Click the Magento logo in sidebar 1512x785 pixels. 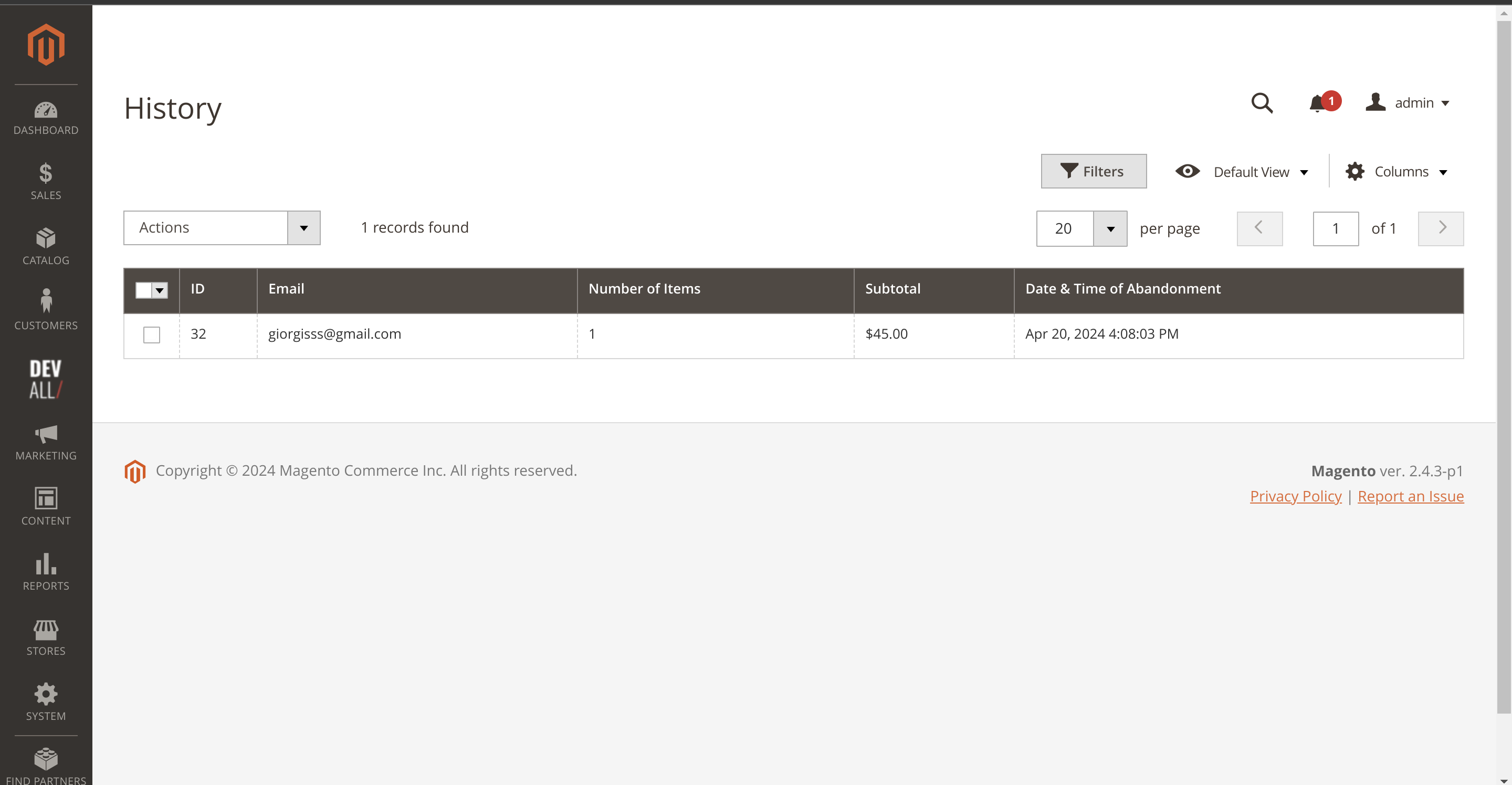tap(46, 45)
